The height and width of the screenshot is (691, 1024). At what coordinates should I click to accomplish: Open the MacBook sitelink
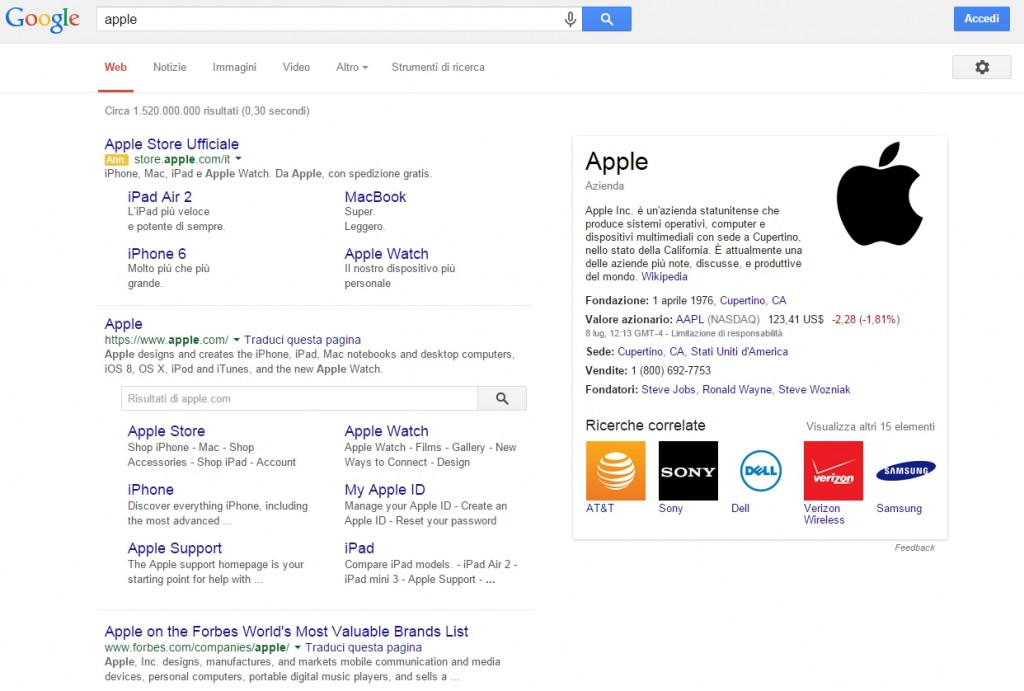(376, 197)
